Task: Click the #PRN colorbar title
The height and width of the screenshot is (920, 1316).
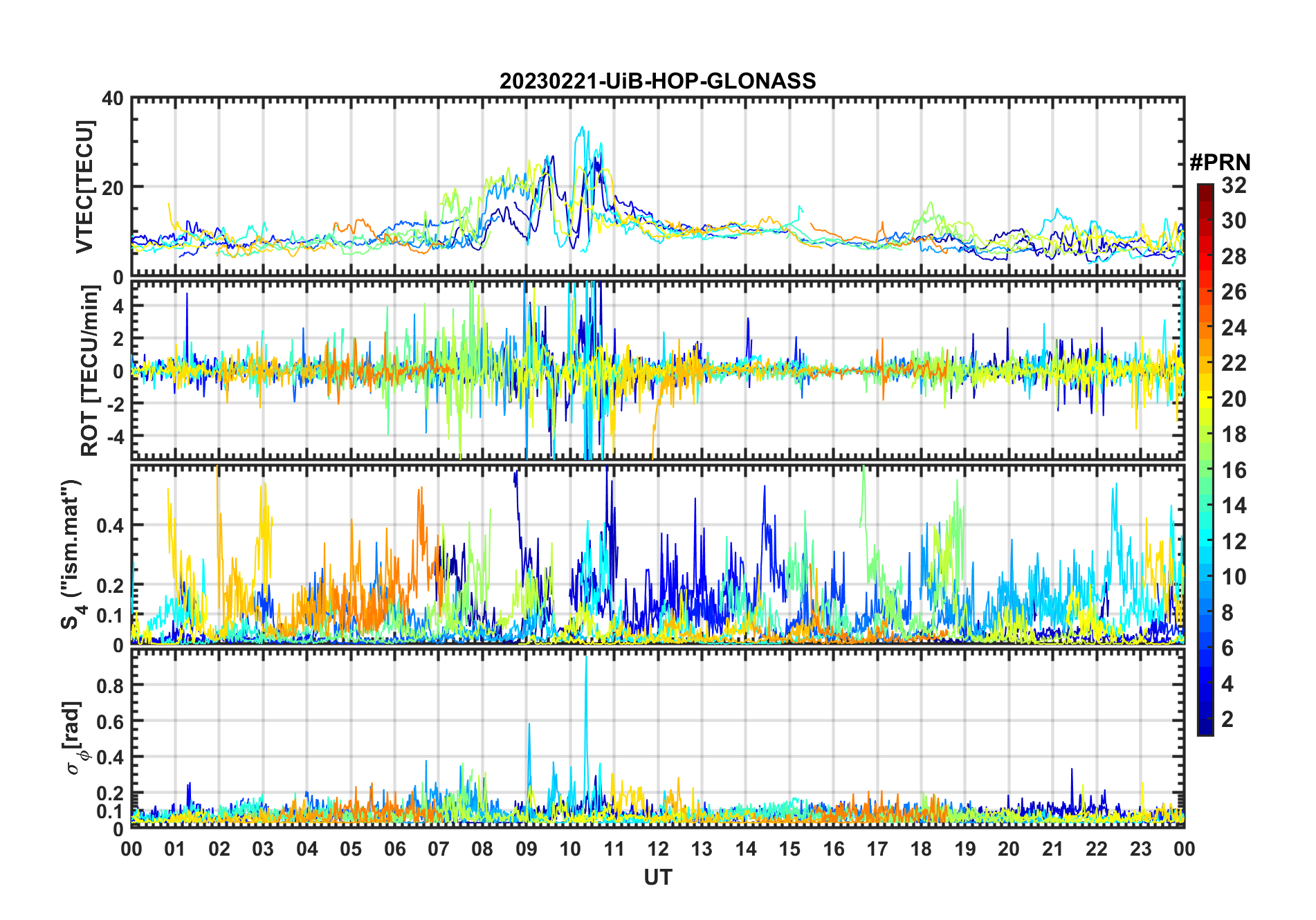Action: (1220, 163)
